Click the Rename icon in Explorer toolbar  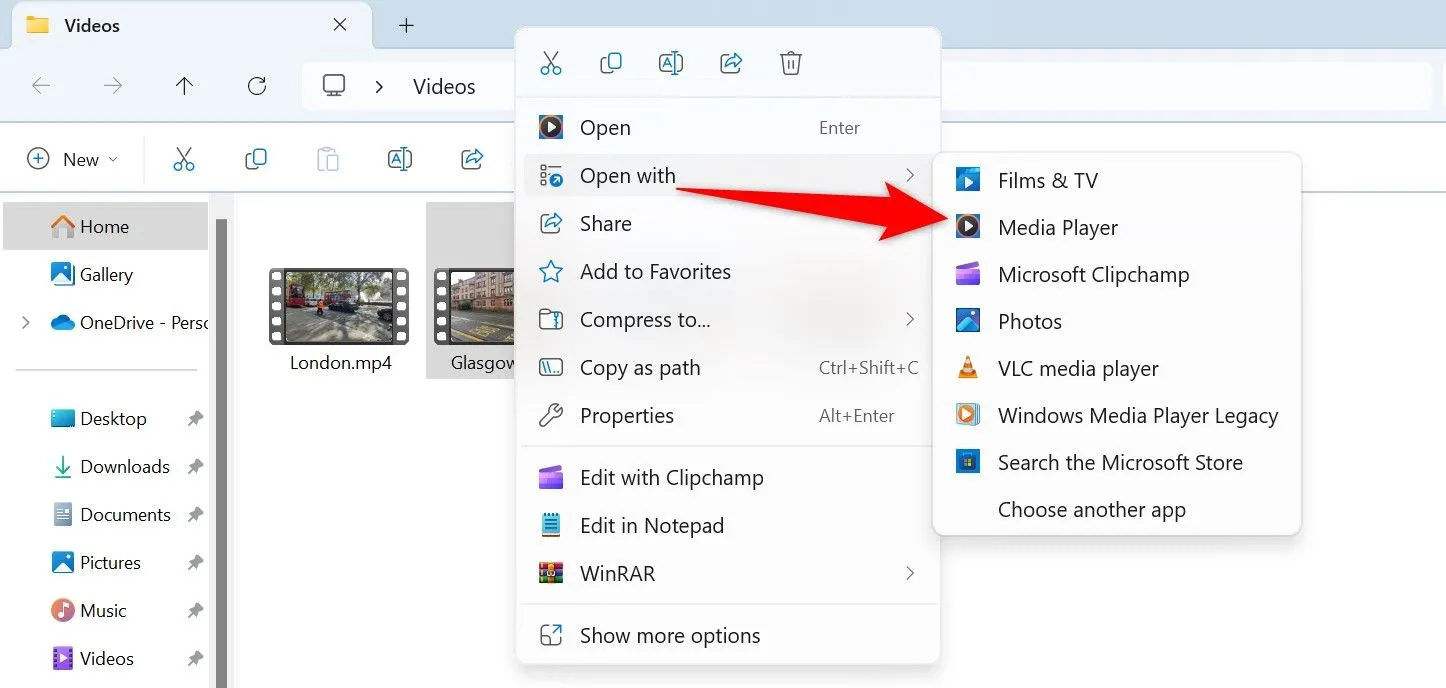coord(400,159)
